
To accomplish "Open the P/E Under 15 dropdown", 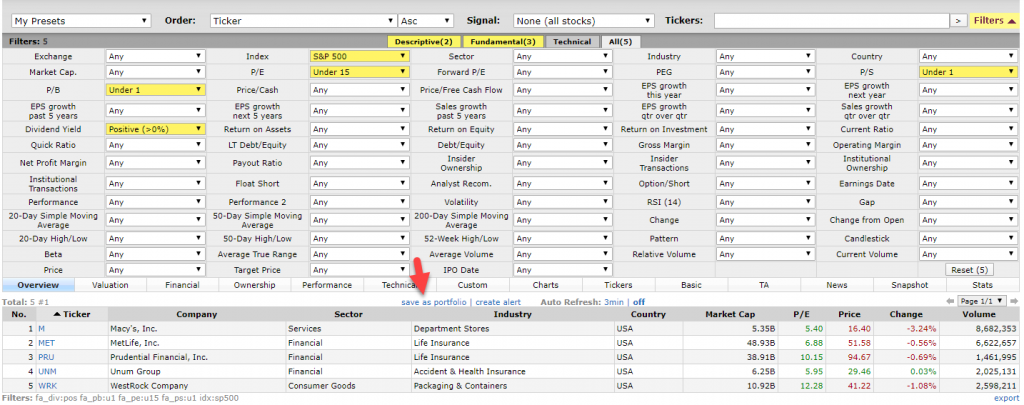I will point(360,72).
